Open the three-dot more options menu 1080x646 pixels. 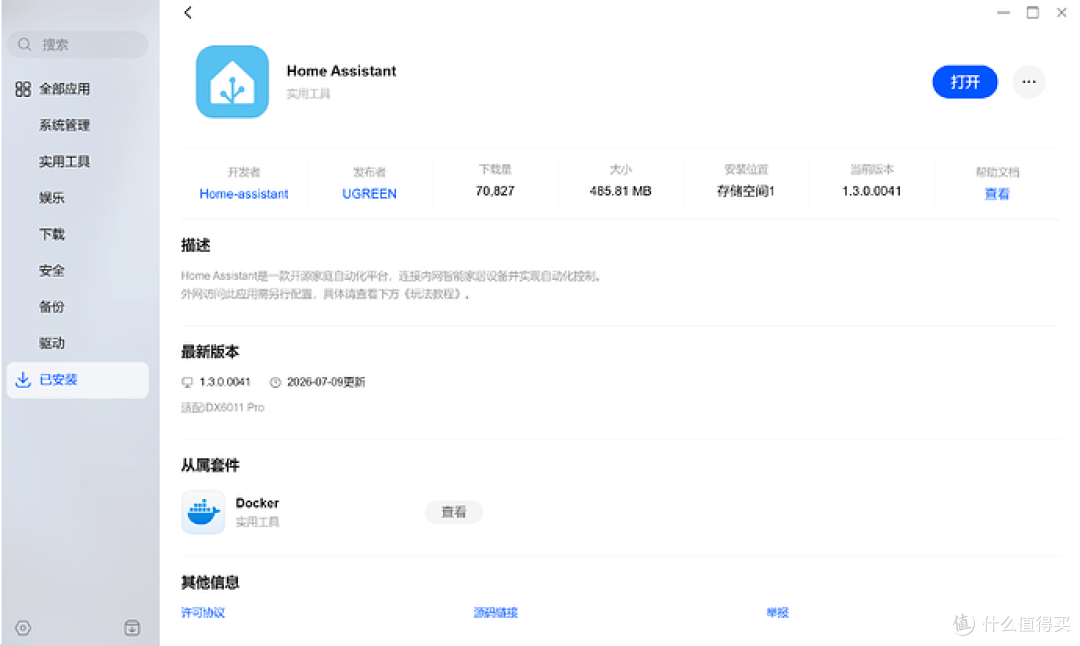coord(1029,82)
